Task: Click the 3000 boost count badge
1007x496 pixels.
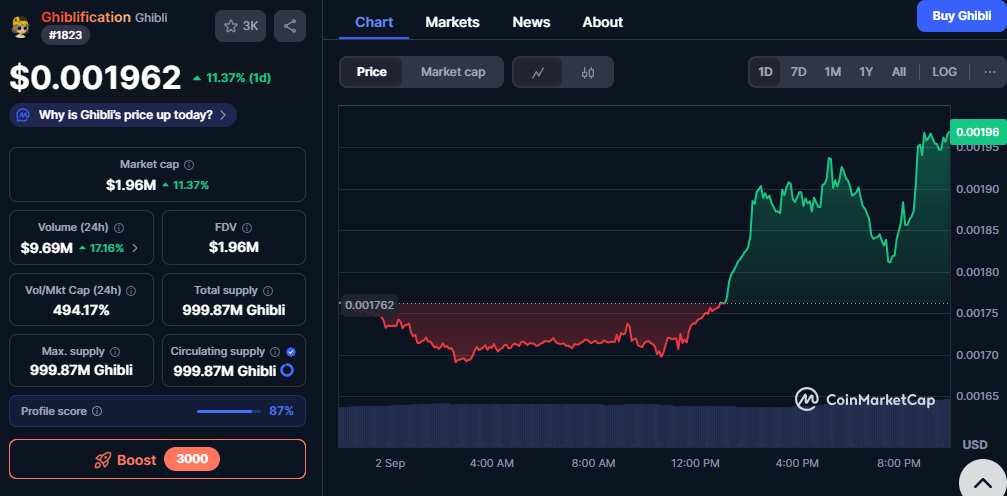Action: pyautogui.click(x=192, y=459)
